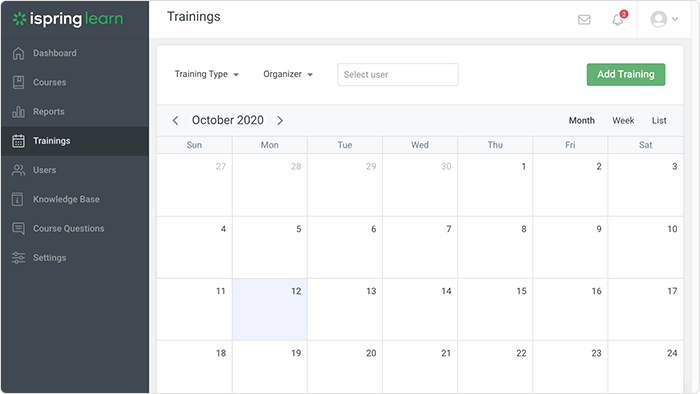Open the user profile avatar menu
Image resolution: width=700 pixels, height=394 pixels.
[664, 19]
